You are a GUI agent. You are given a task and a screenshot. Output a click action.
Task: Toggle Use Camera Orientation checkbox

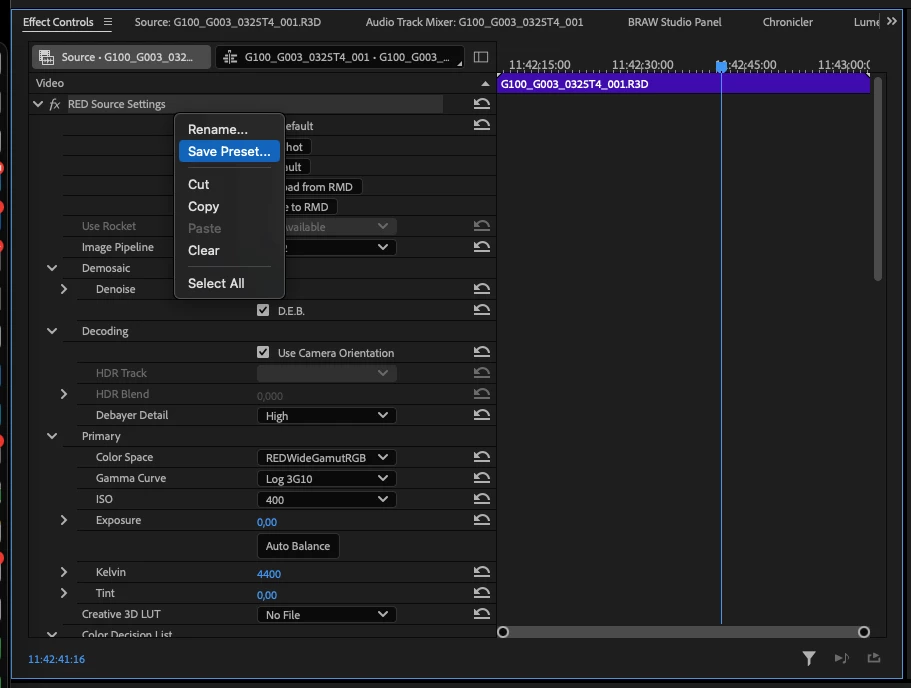point(263,352)
